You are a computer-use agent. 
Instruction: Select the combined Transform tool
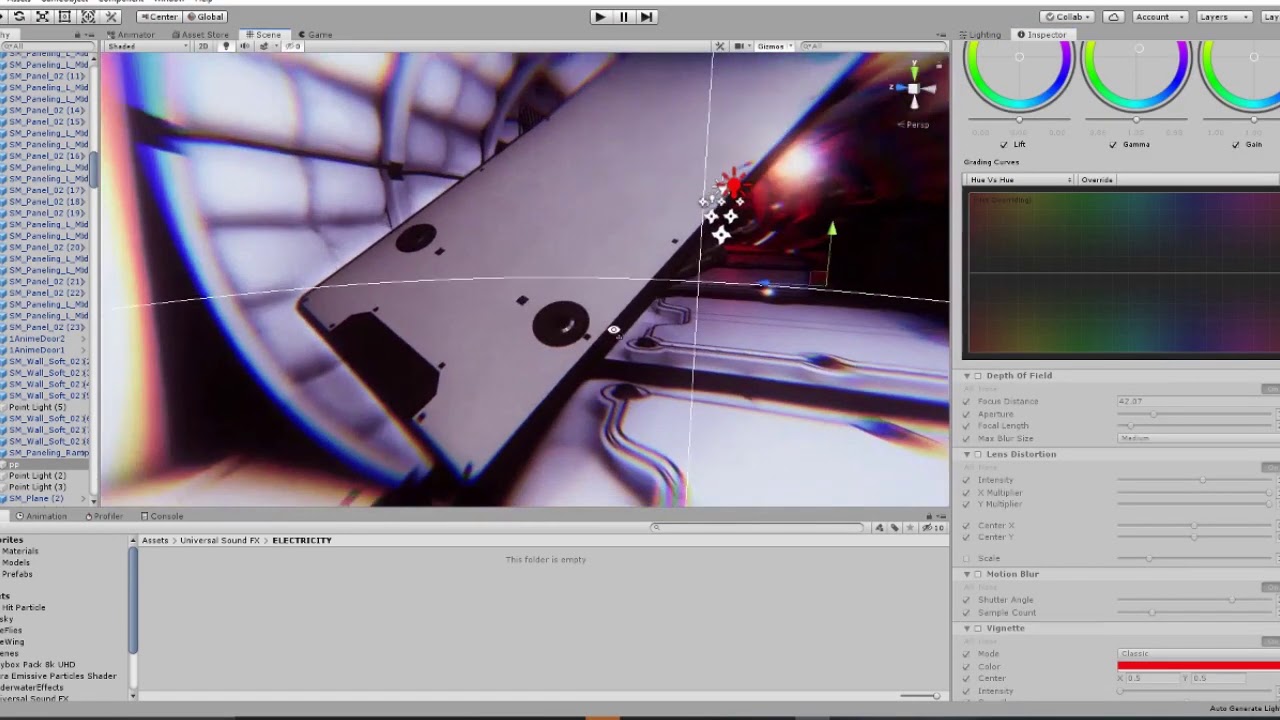coord(88,16)
